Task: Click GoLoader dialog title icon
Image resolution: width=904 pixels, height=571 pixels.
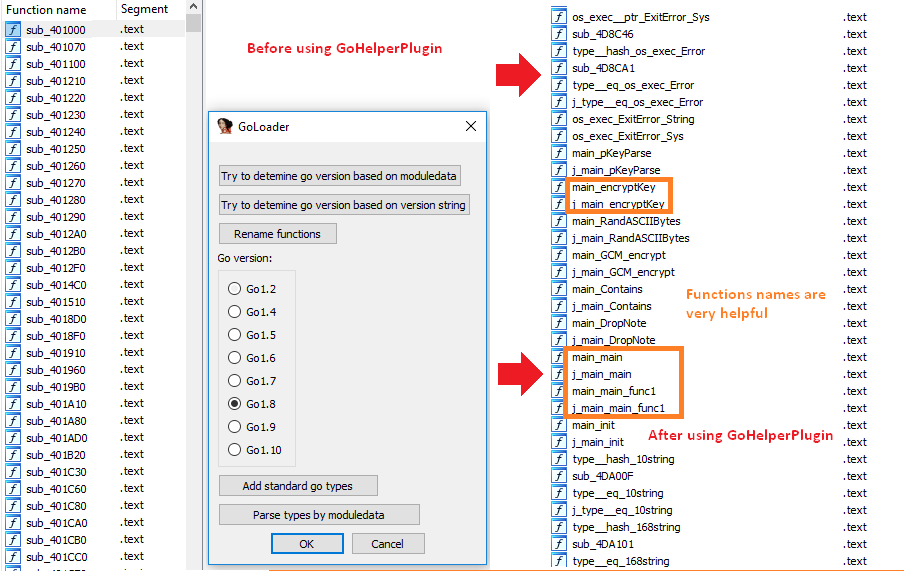Action: pyautogui.click(x=225, y=126)
